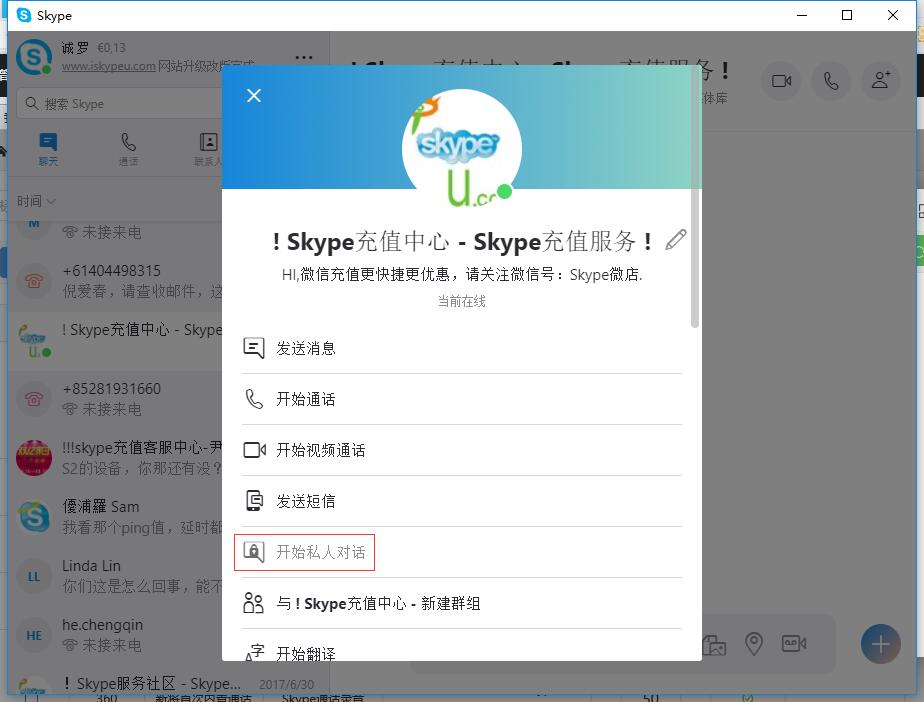Open !!!skype充值客服中心 conversation

click(x=115, y=458)
